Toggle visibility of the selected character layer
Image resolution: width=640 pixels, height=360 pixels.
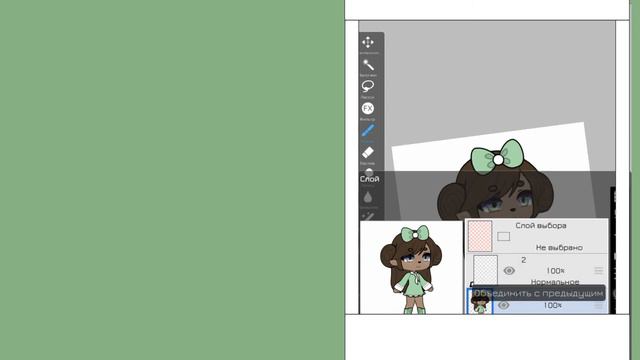[503, 305]
